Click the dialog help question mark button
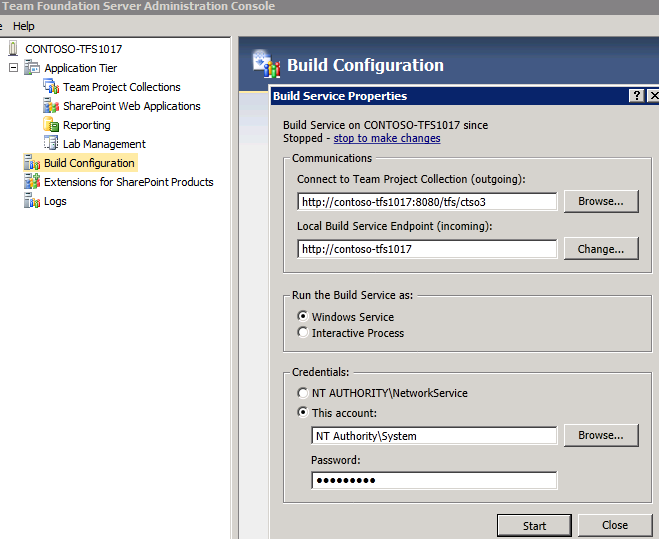 (x=637, y=96)
